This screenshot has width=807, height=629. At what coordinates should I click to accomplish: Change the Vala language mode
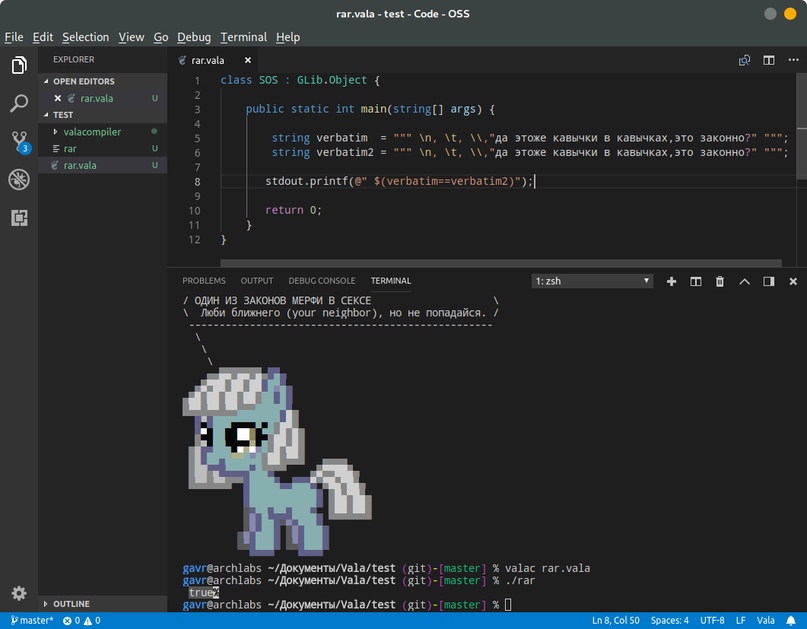pos(765,621)
